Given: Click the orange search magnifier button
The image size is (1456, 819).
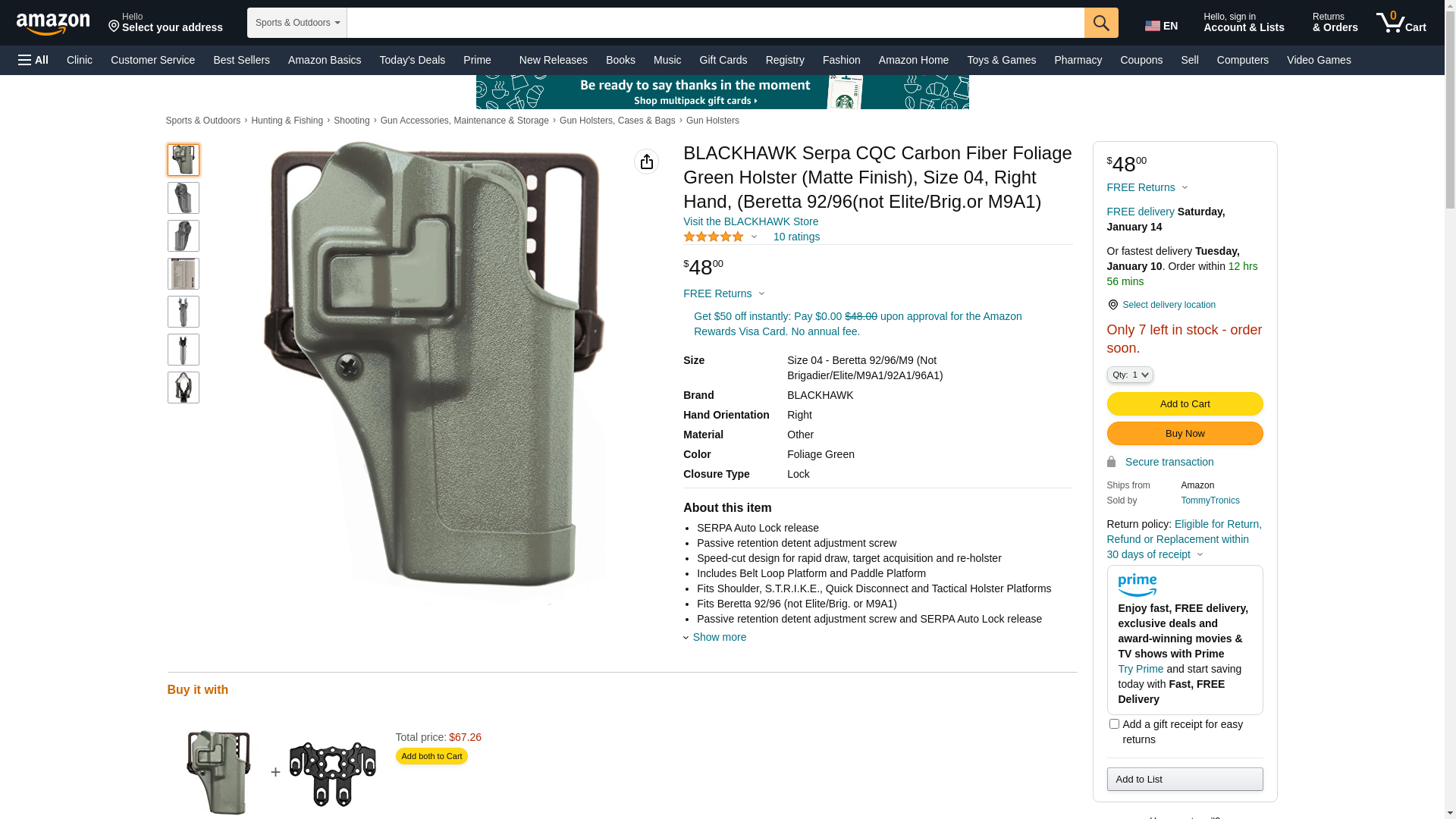Looking at the screenshot, I should tap(1101, 23).
